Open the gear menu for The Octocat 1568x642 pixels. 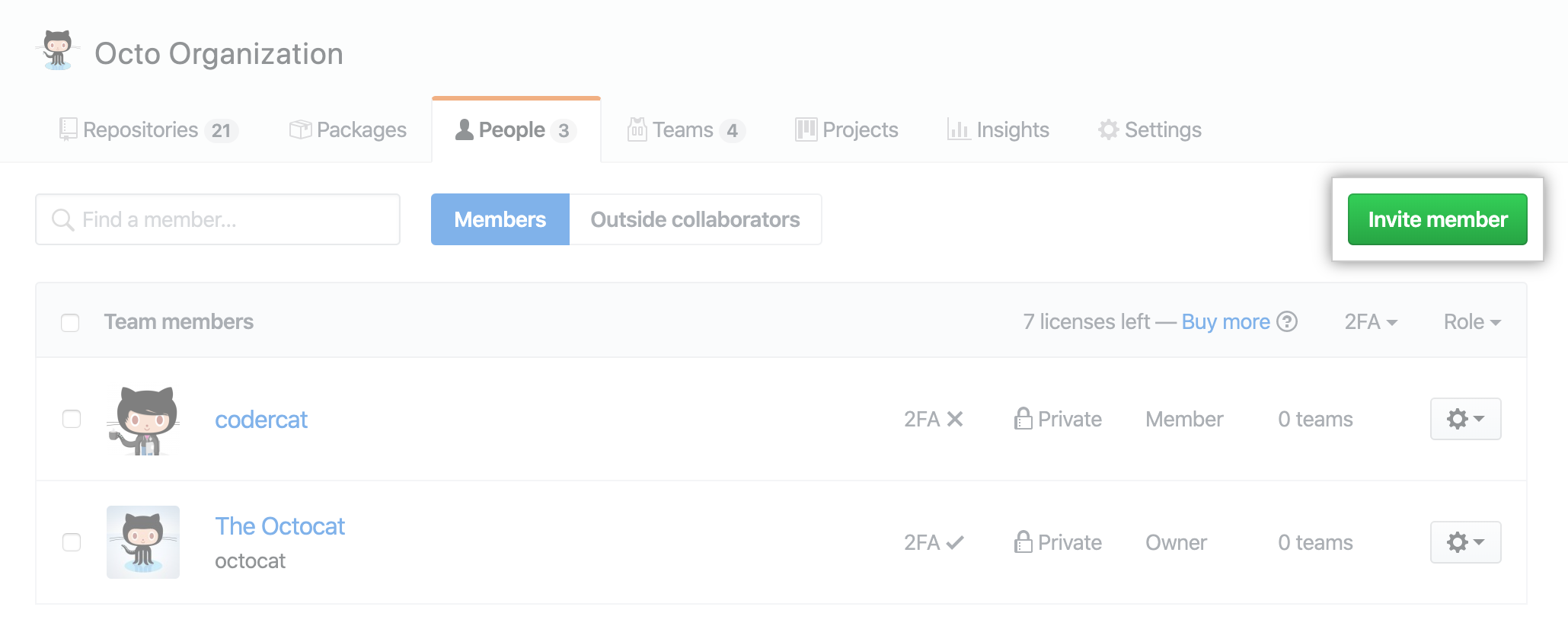pos(1465,542)
